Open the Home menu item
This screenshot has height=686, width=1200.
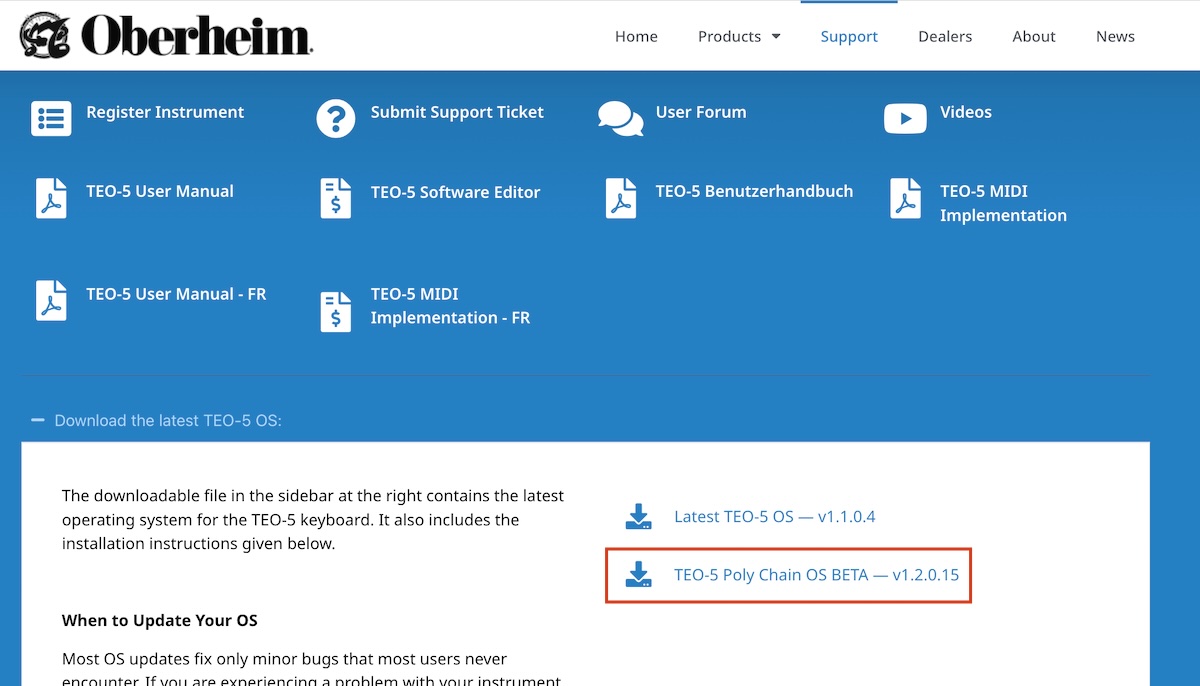point(636,36)
